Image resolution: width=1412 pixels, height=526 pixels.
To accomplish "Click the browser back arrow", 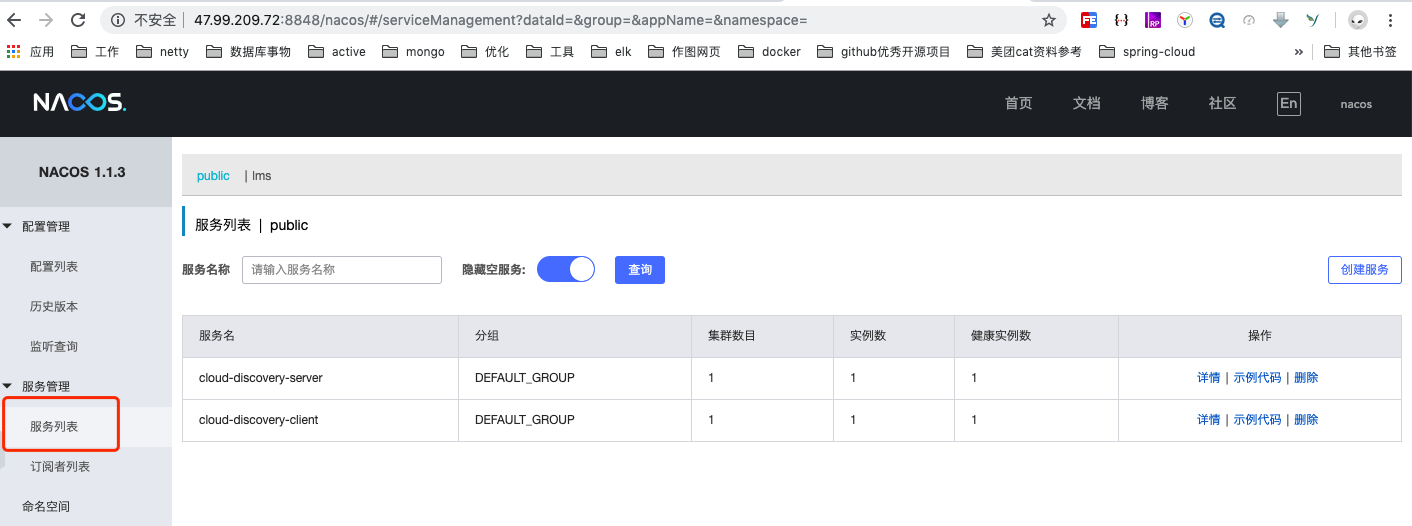I will pos(15,20).
